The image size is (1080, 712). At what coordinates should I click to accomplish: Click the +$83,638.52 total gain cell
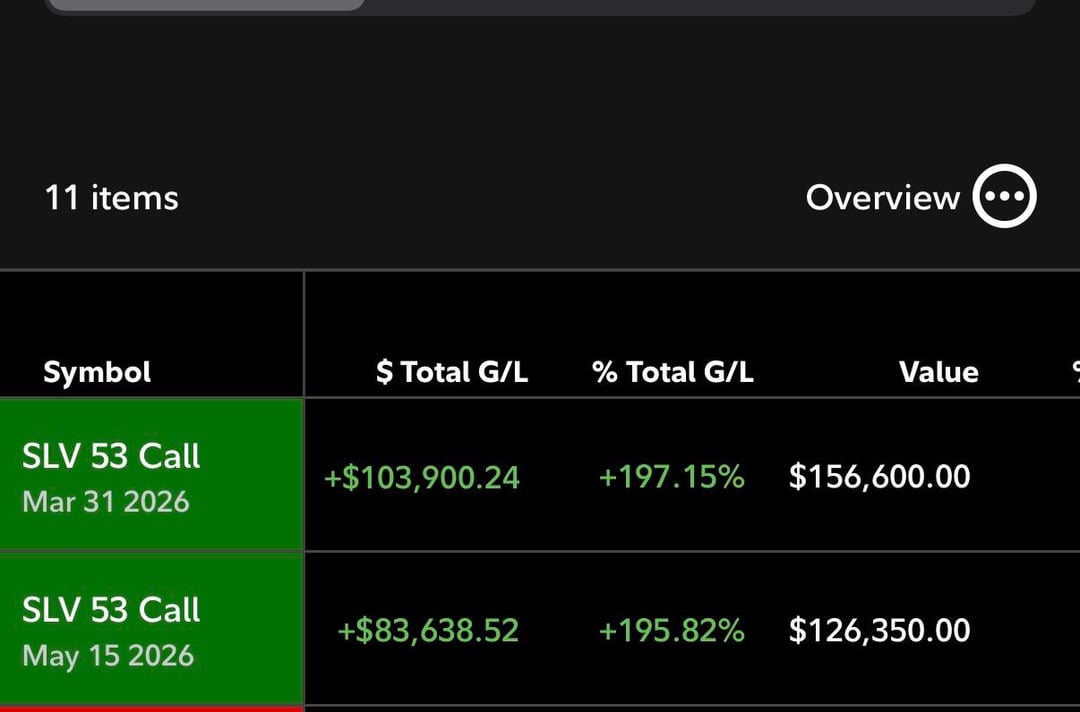(427, 631)
